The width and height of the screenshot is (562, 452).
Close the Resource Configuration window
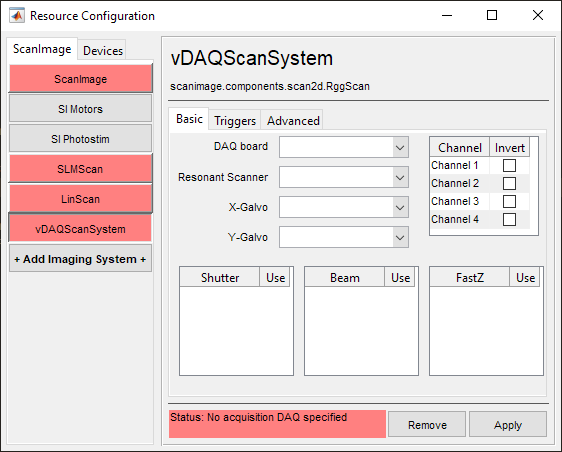538,15
